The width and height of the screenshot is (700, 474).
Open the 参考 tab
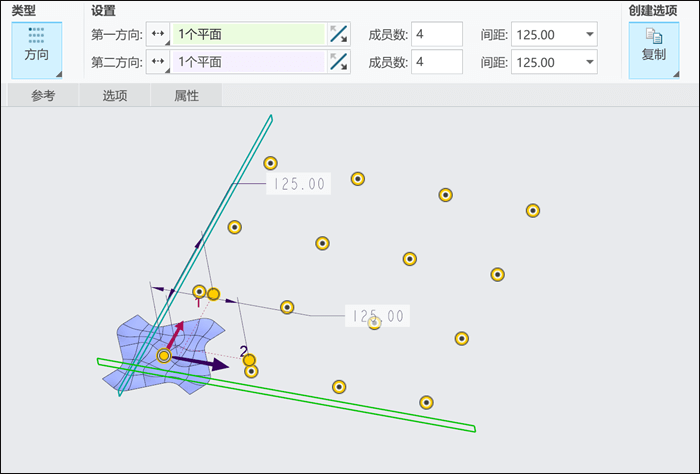43,95
